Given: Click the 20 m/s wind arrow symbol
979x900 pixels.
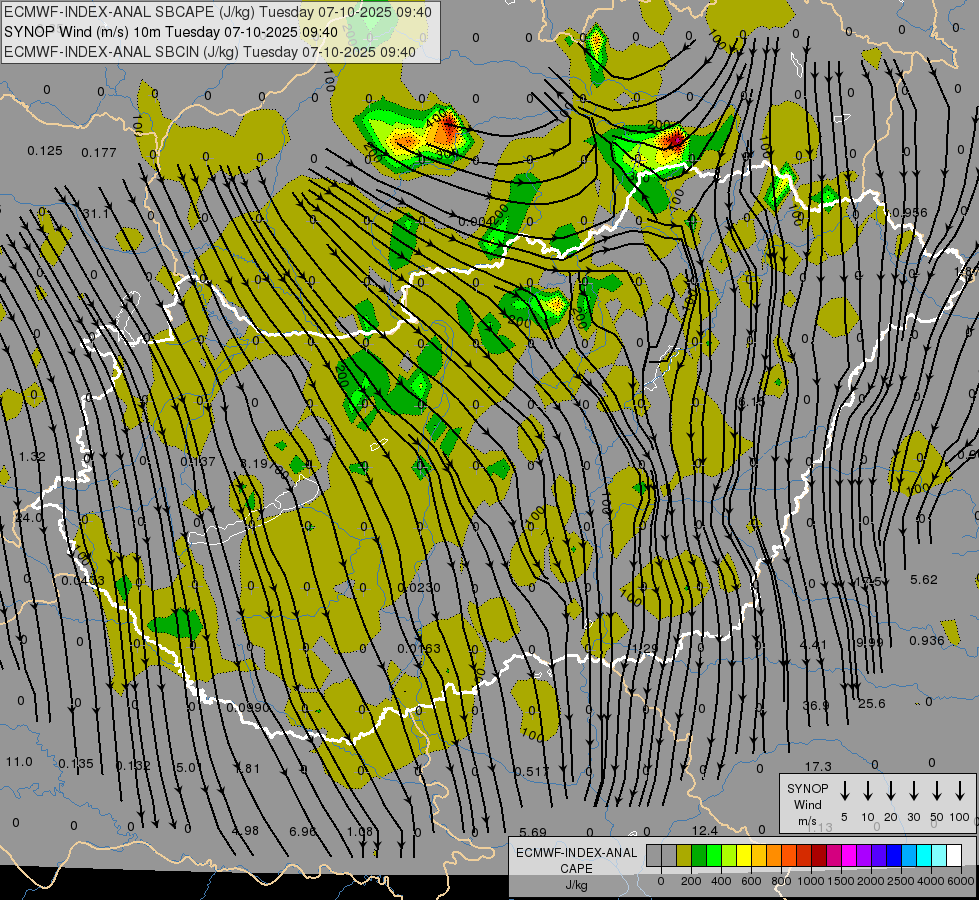Looking at the screenshot, I should pos(891,791).
